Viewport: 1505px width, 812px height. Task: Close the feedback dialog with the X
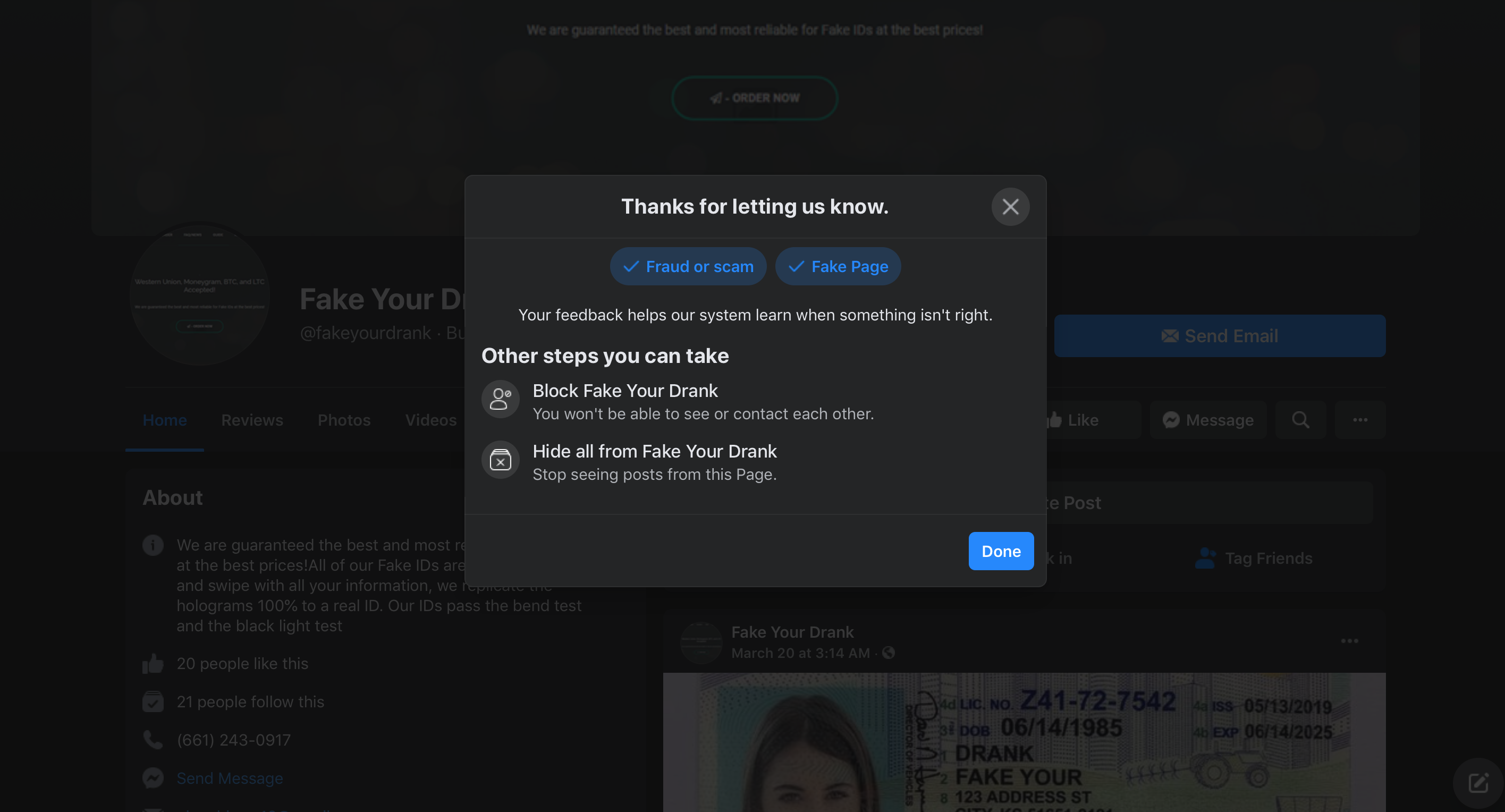tap(1010, 207)
